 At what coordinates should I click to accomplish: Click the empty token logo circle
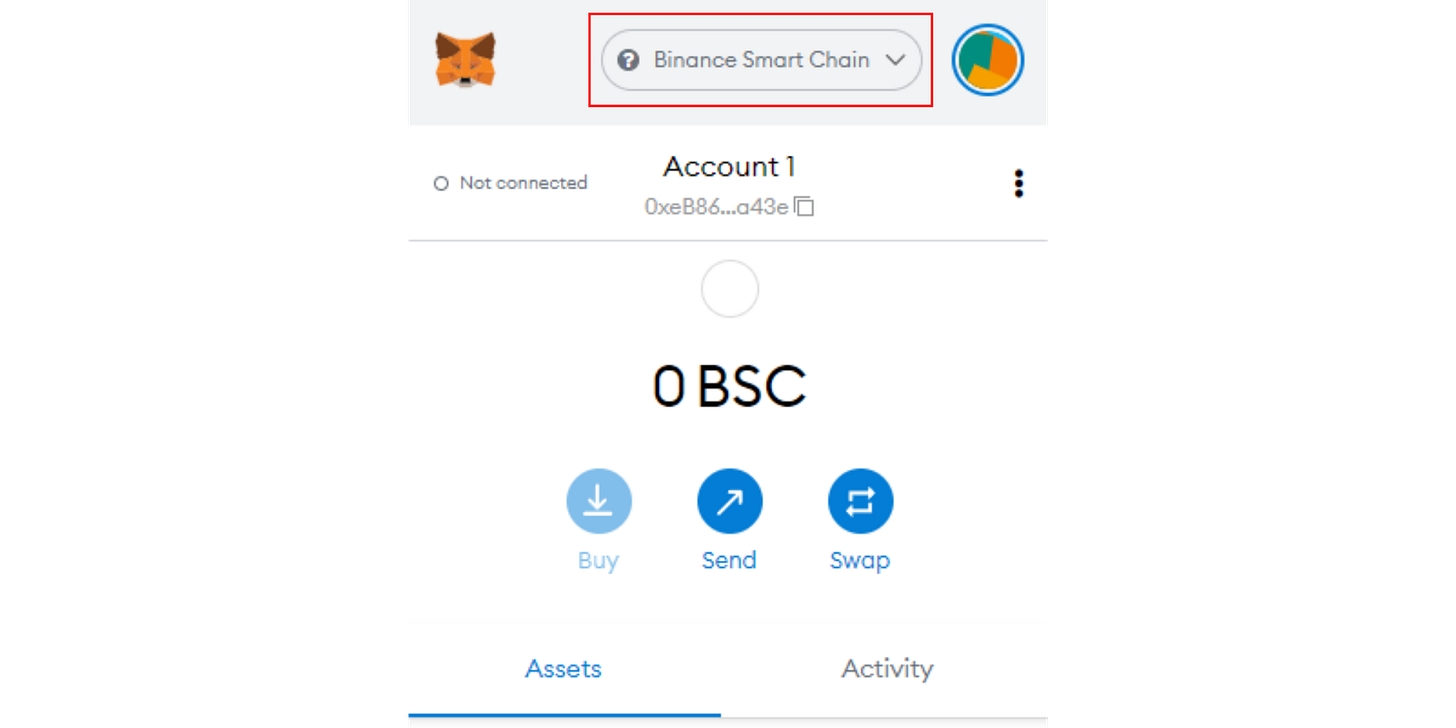tap(730, 289)
